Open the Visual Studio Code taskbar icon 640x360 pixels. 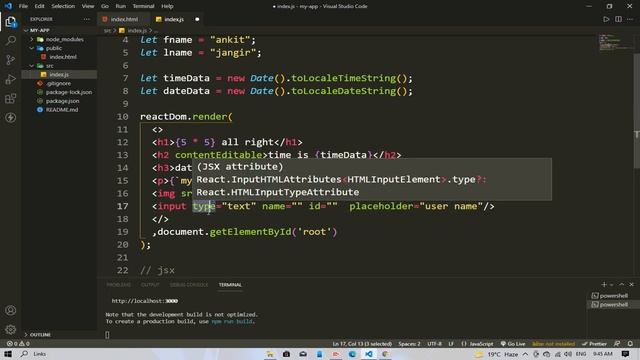click(x=369, y=354)
